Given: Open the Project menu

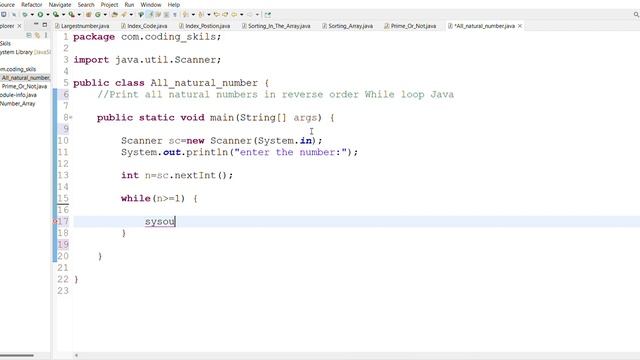Looking at the screenshot, I should pos(109,4).
